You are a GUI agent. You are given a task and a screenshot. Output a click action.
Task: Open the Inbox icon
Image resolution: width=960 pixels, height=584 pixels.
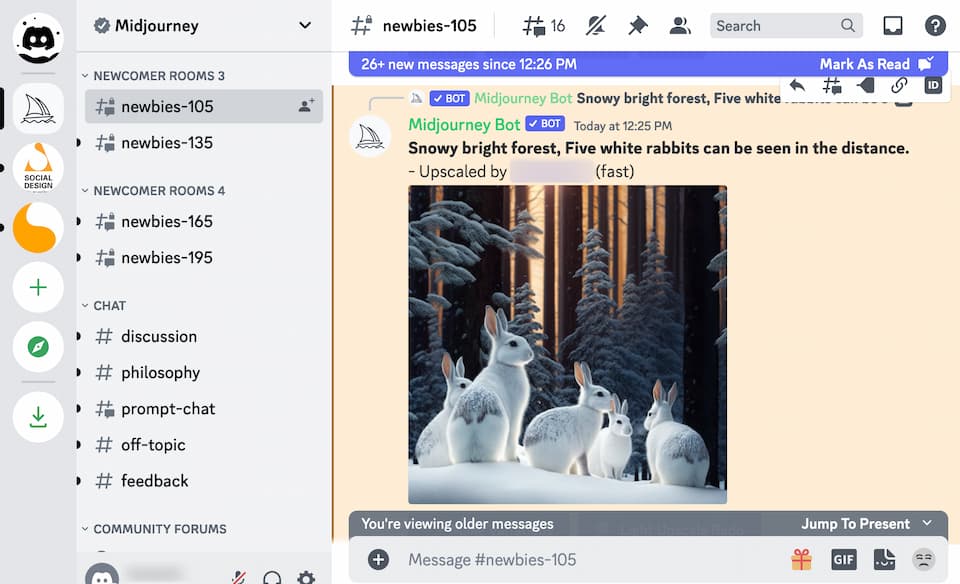pos(892,26)
